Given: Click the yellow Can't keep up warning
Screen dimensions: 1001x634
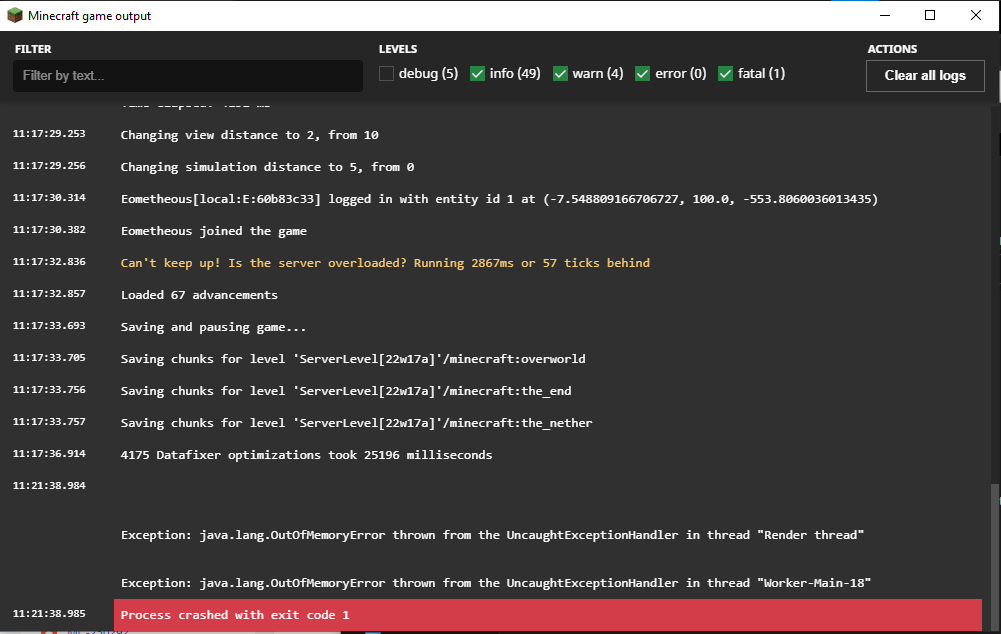Looking at the screenshot, I should coord(385,263).
